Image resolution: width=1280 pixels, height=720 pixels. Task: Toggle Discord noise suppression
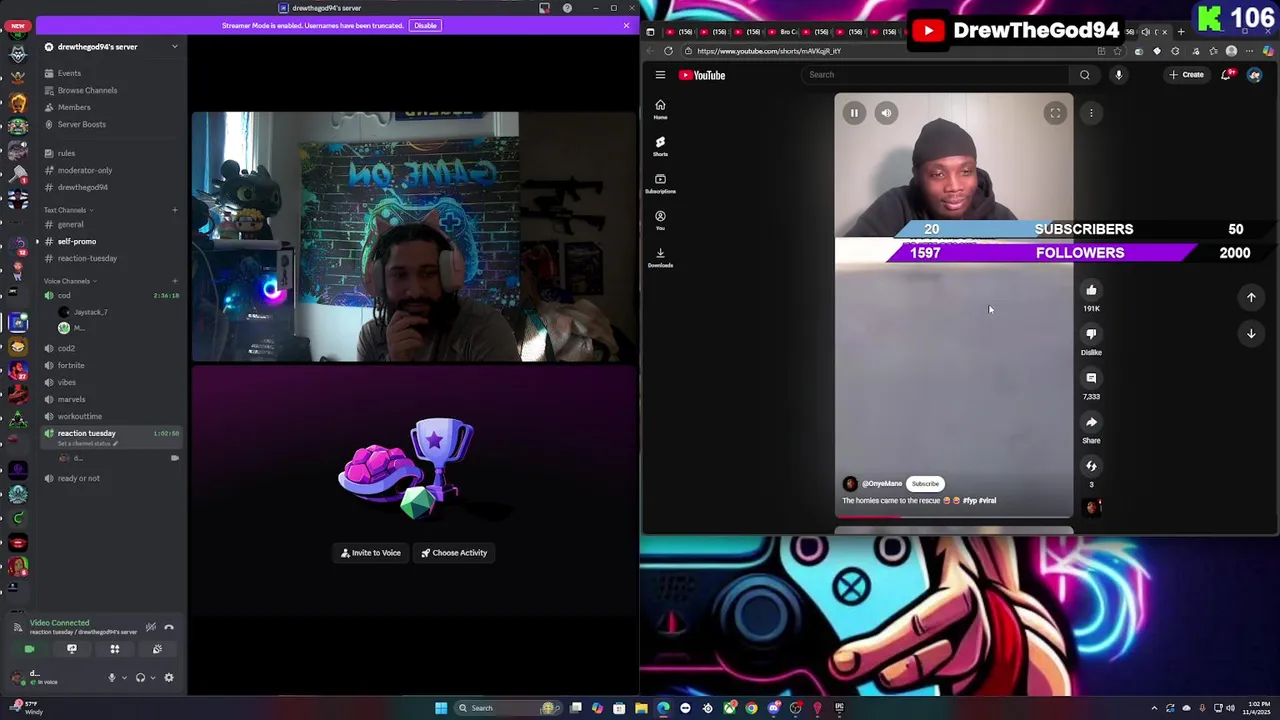[x=151, y=627]
